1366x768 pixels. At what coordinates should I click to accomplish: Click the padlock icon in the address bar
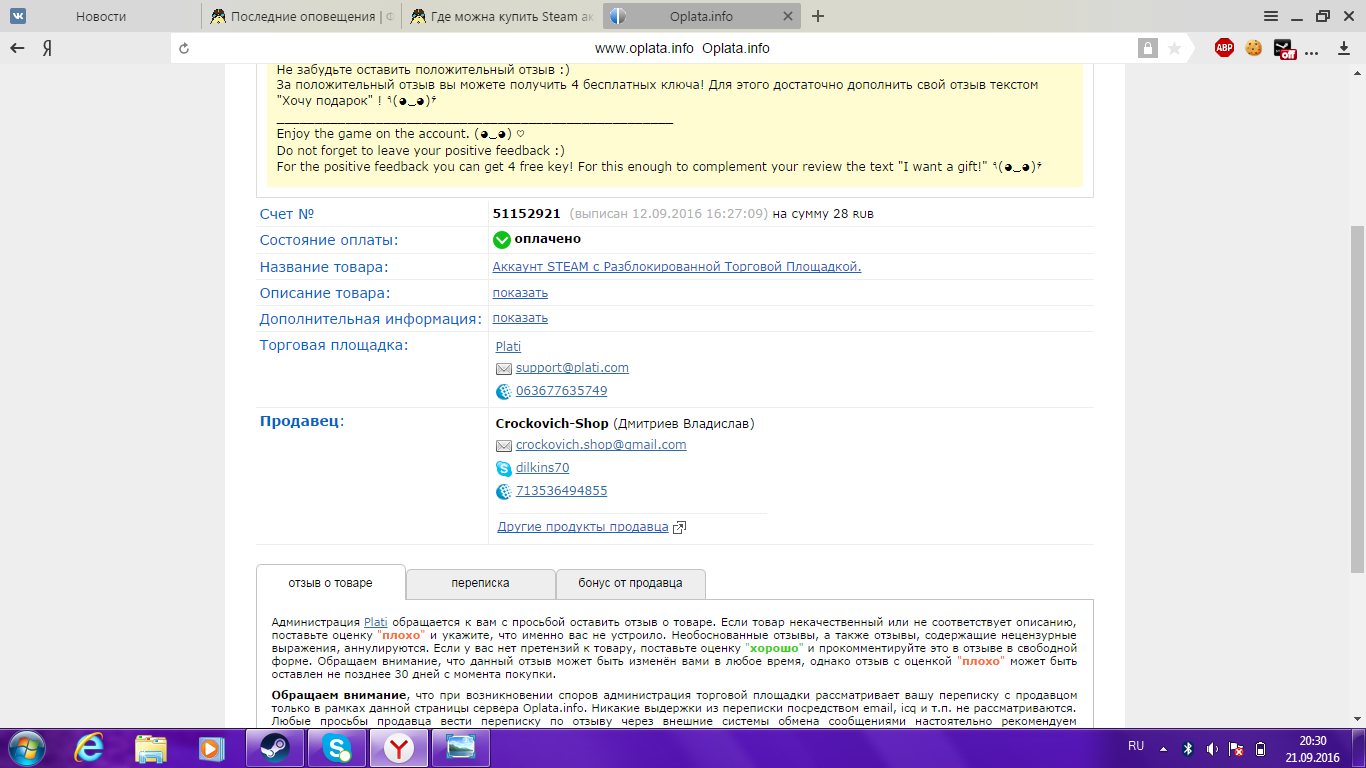click(x=1148, y=48)
